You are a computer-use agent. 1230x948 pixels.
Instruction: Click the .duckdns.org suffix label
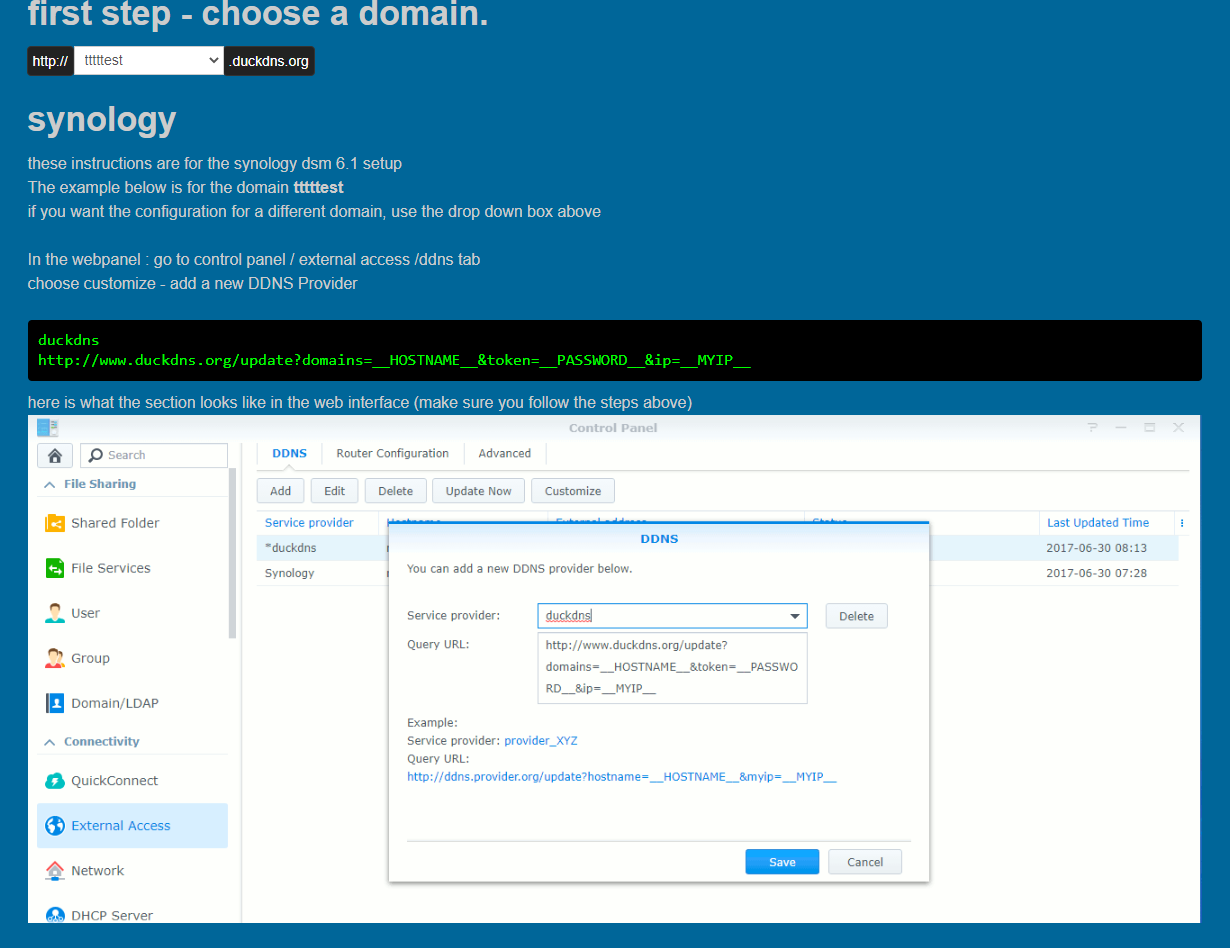pos(269,61)
